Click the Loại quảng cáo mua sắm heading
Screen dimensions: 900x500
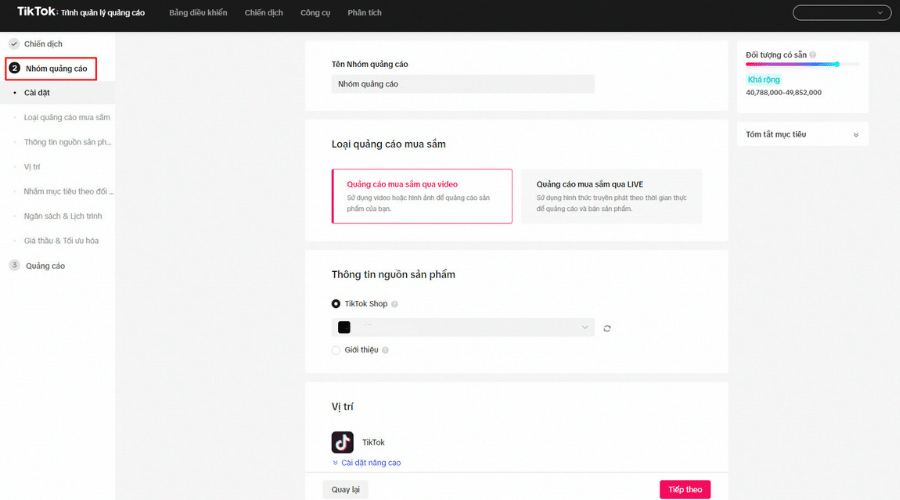point(389,144)
